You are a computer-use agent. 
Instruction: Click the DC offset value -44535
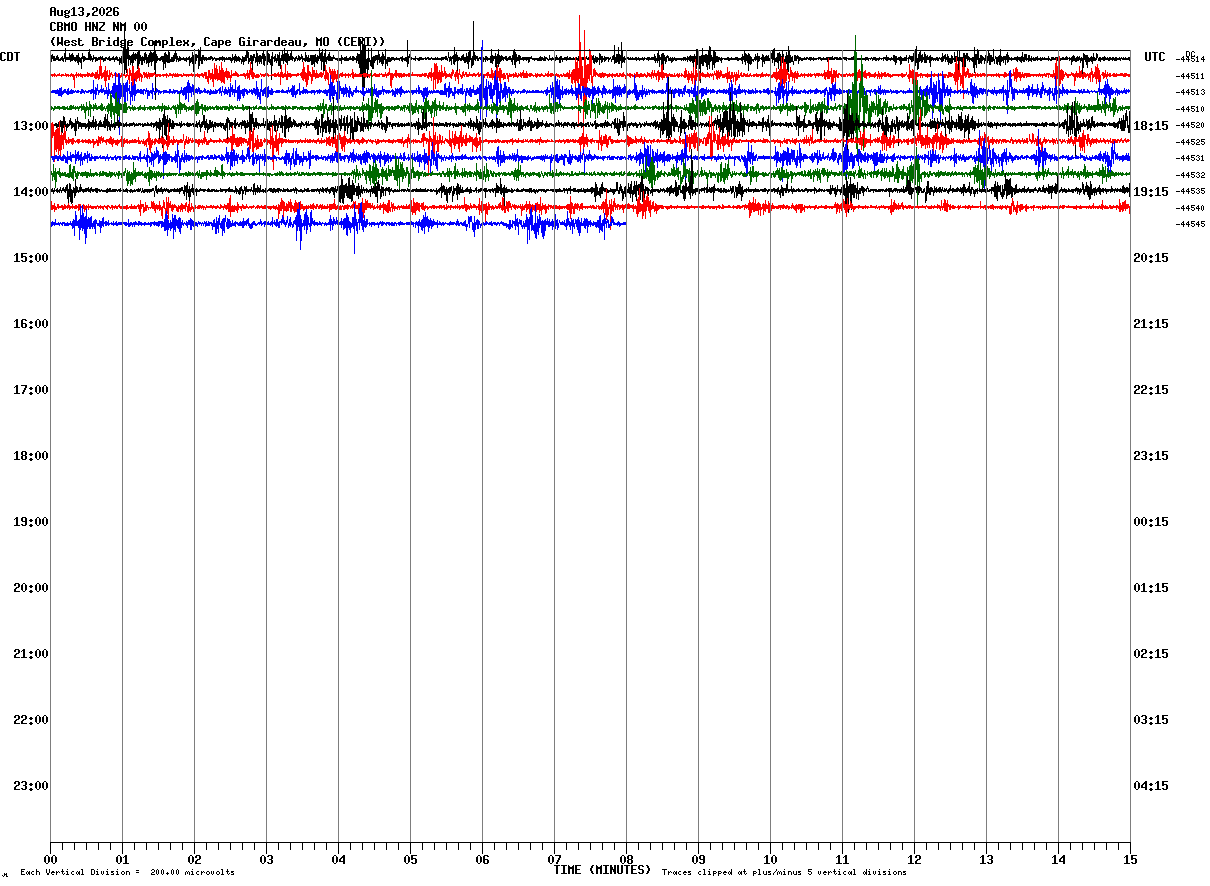tap(1190, 191)
